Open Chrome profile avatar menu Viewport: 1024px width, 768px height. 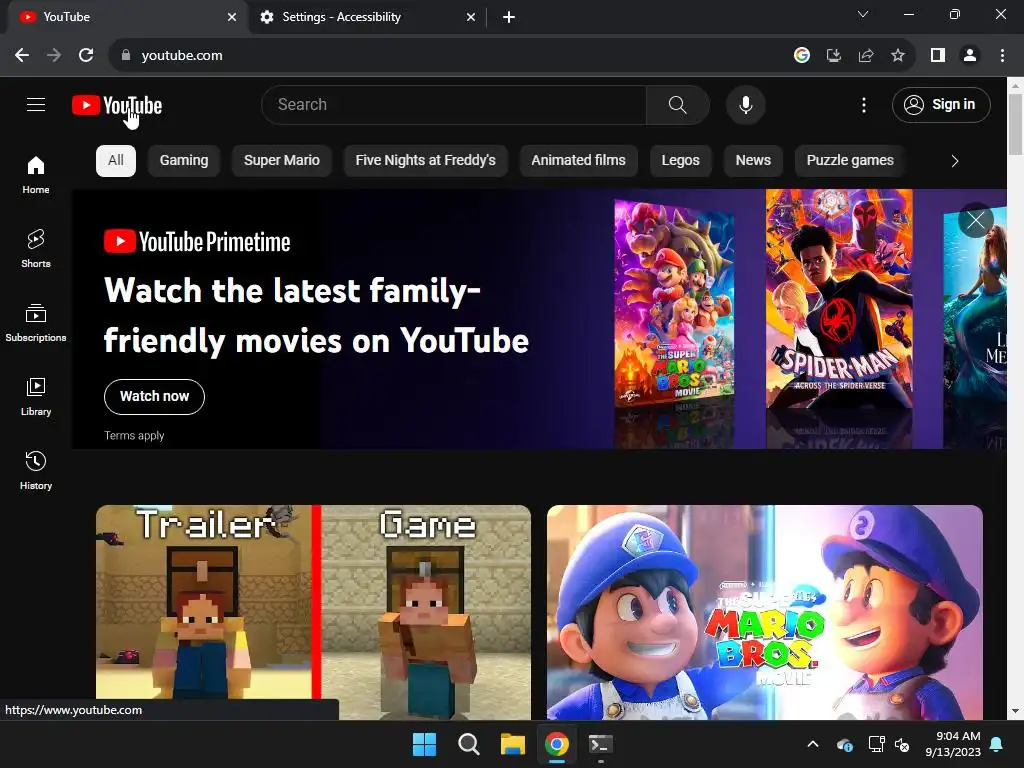[970, 56]
